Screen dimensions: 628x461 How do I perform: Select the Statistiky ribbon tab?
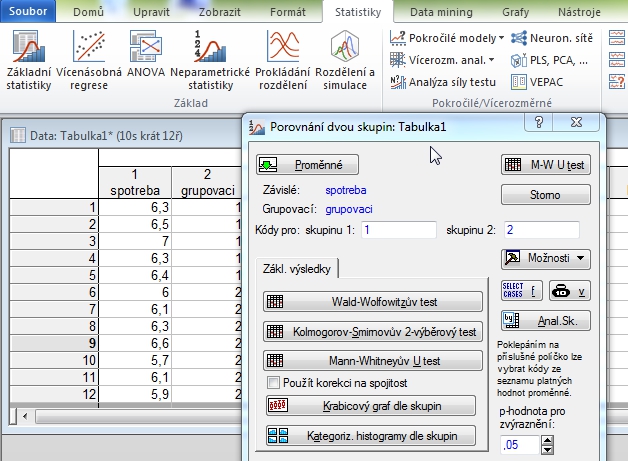(x=358, y=12)
